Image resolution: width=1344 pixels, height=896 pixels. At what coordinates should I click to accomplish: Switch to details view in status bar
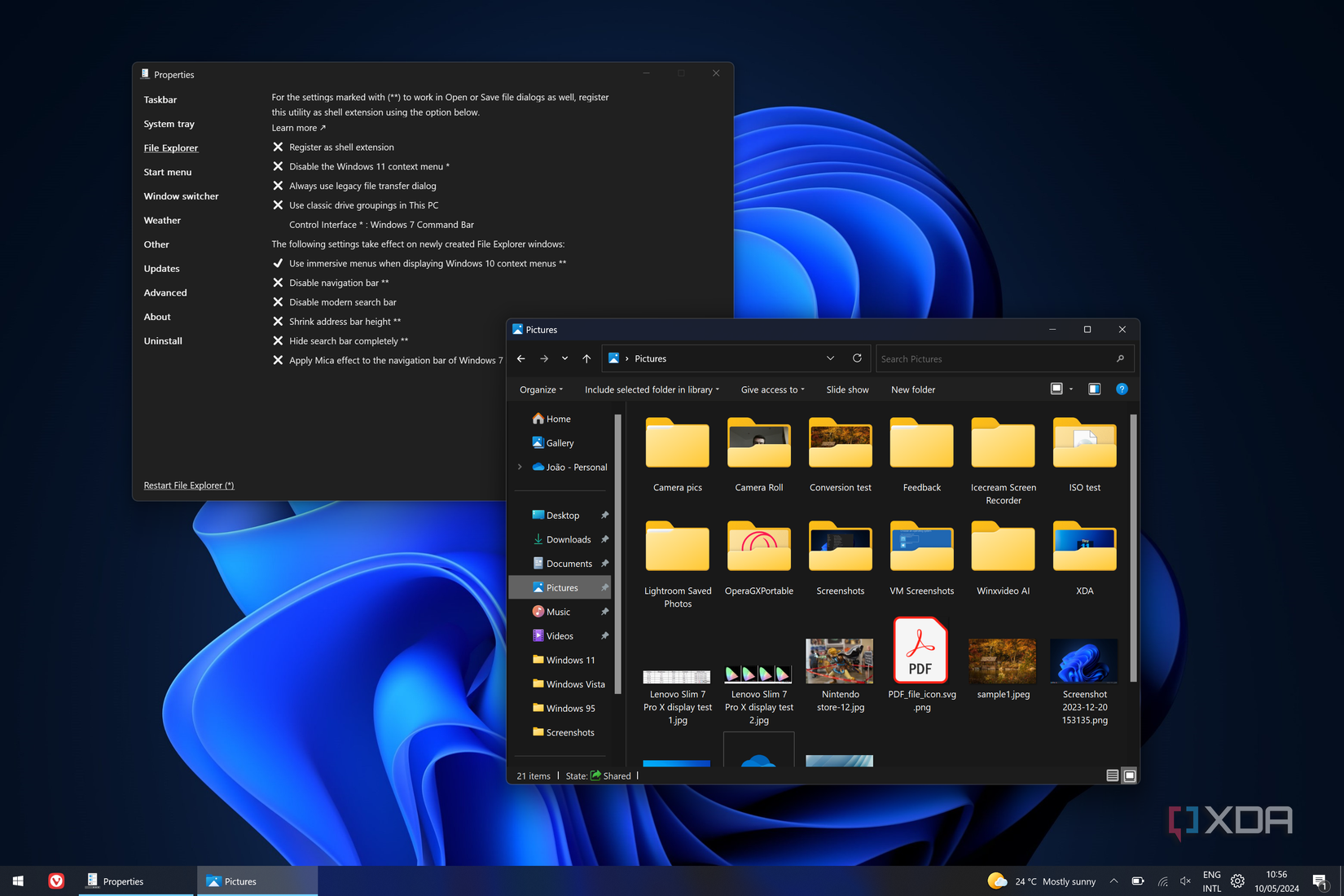(1111, 775)
